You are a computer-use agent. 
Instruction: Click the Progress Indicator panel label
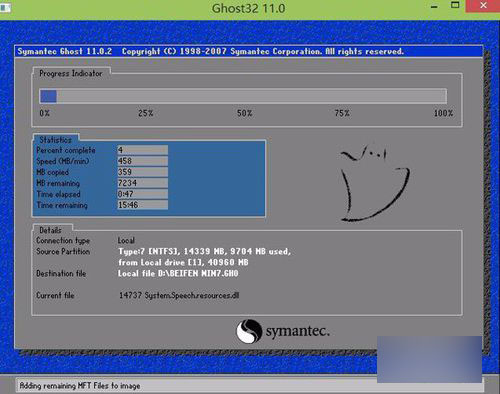[x=71, y=73]
